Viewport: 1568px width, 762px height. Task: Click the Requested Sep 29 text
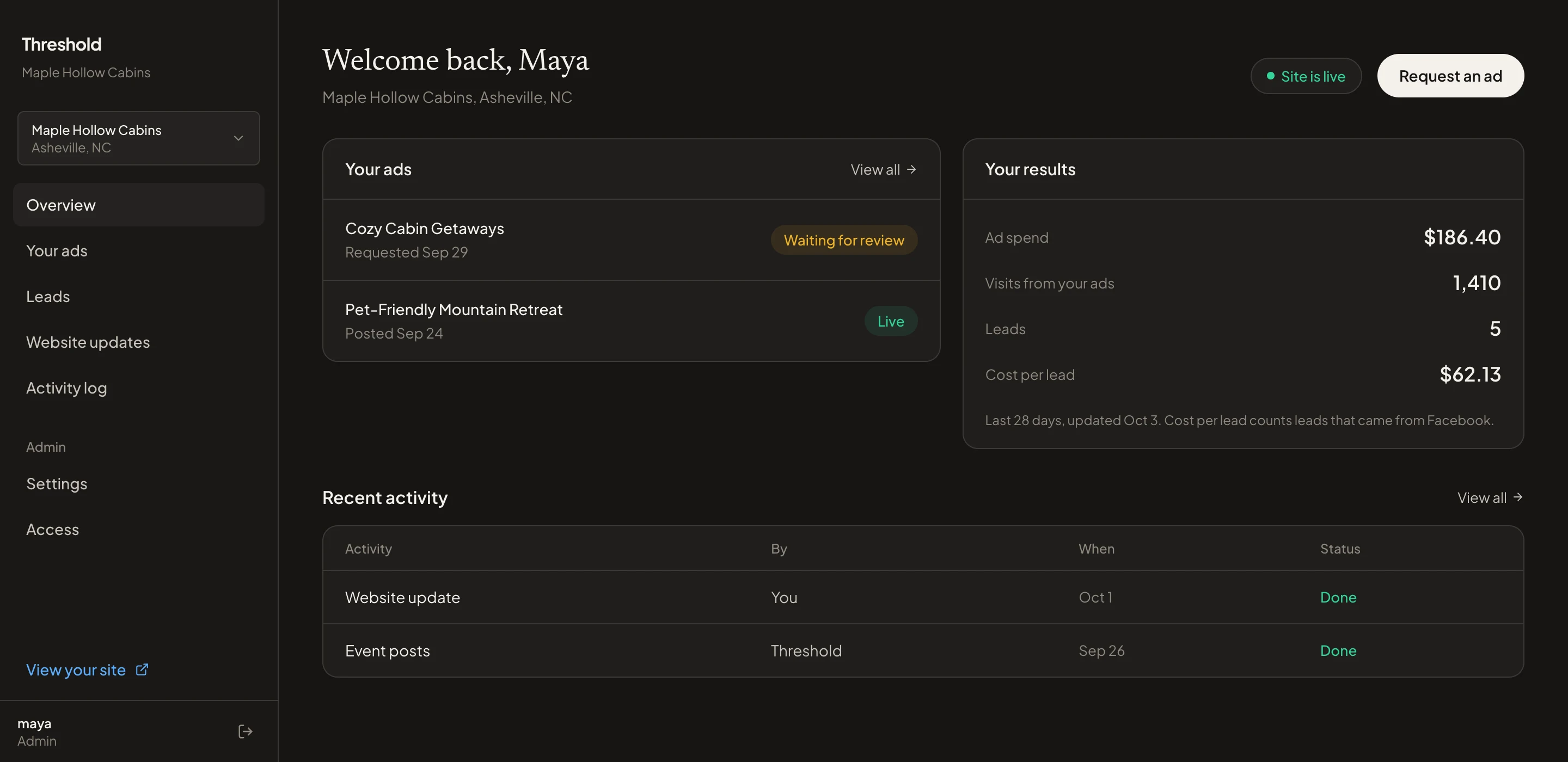(x=406, y=252)
